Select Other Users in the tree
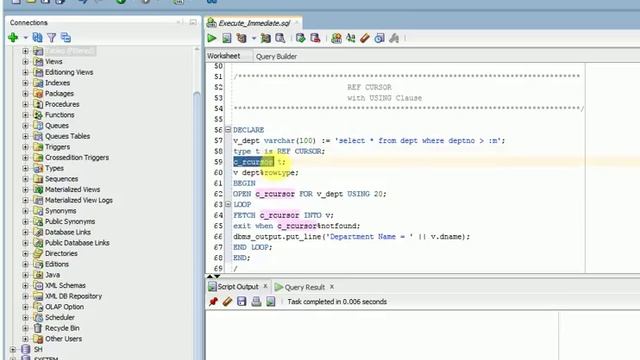 63,339
